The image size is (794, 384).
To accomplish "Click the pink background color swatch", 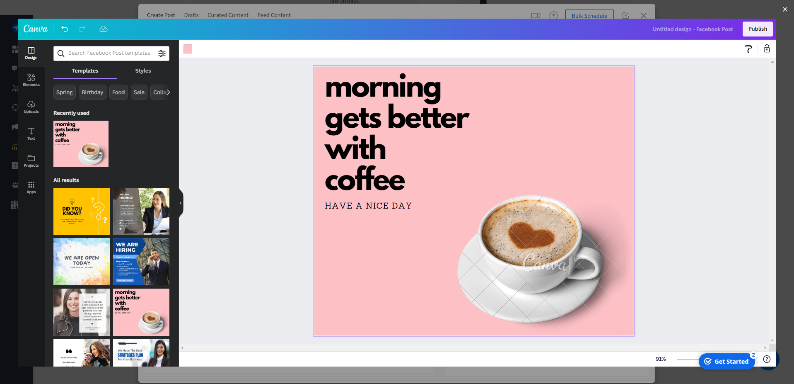I will (x=188, y=49).
